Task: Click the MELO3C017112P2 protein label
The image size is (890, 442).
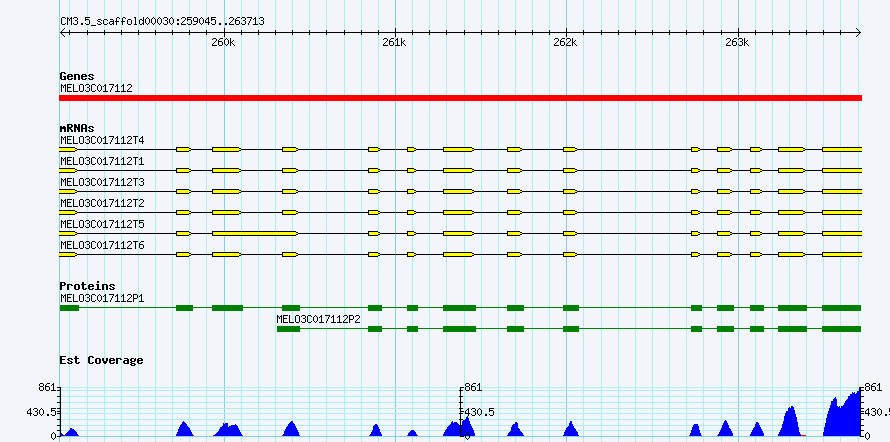Action: point(318,319)
